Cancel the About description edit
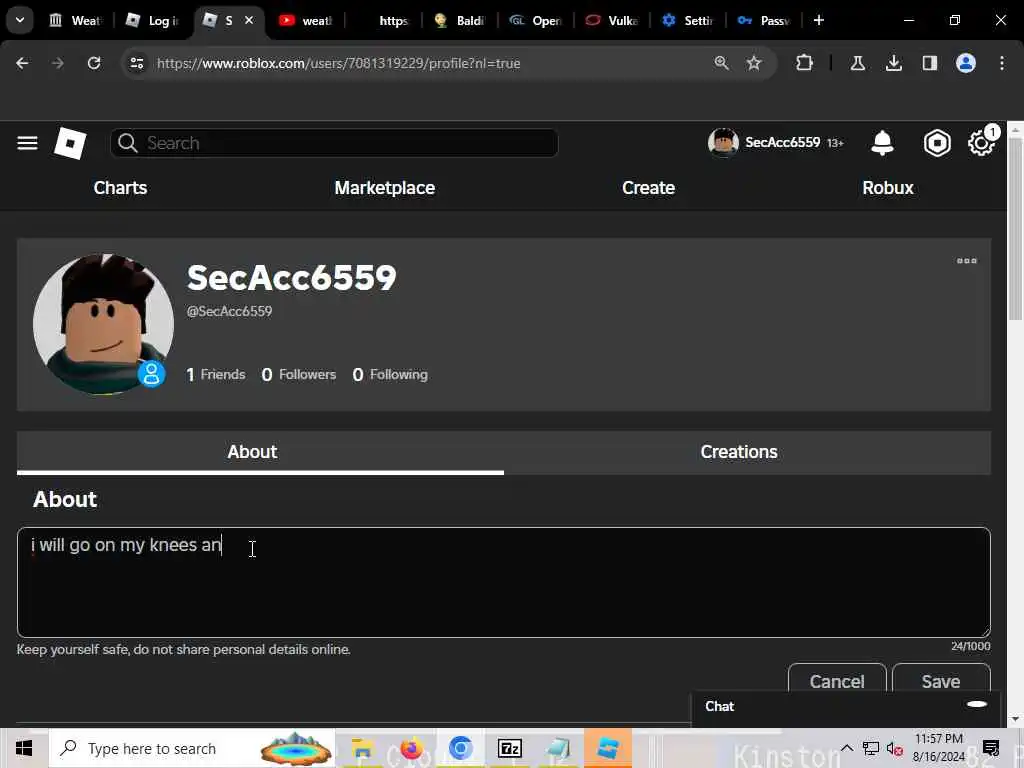Image resolution: width=1024 pixels, height=768 pixels. click(x=837, y=681)
